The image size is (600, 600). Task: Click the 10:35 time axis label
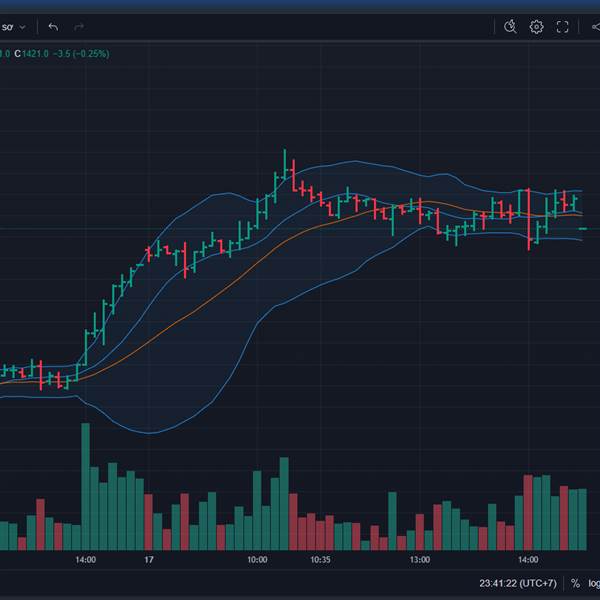click(x=320, y=560)
